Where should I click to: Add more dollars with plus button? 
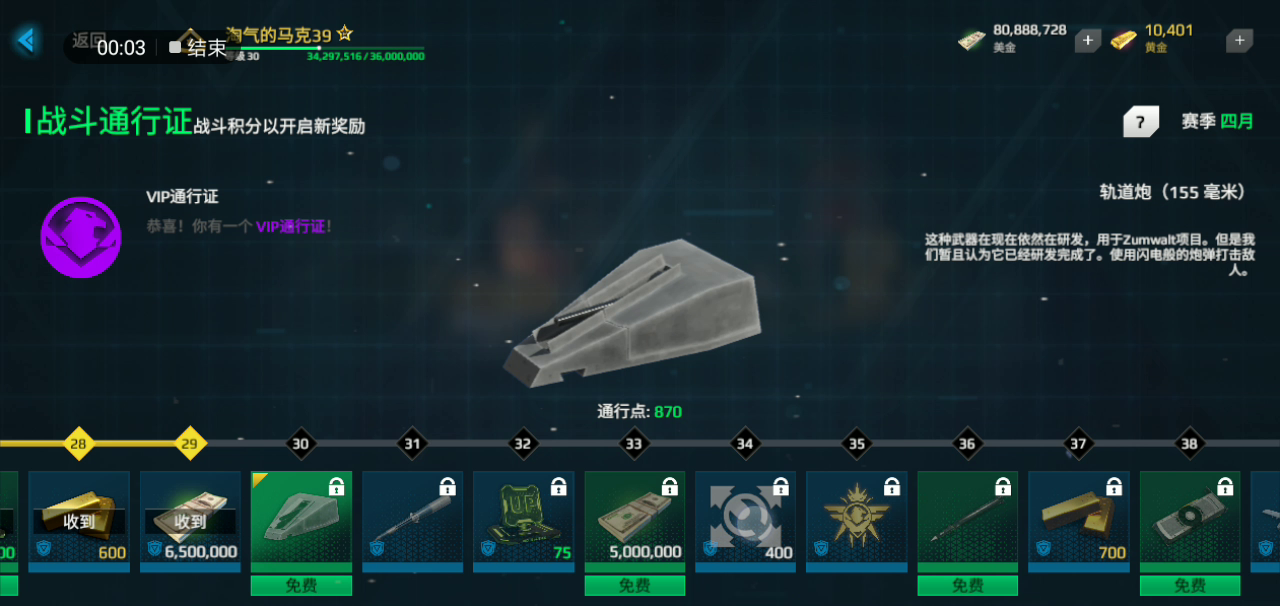1088,40
